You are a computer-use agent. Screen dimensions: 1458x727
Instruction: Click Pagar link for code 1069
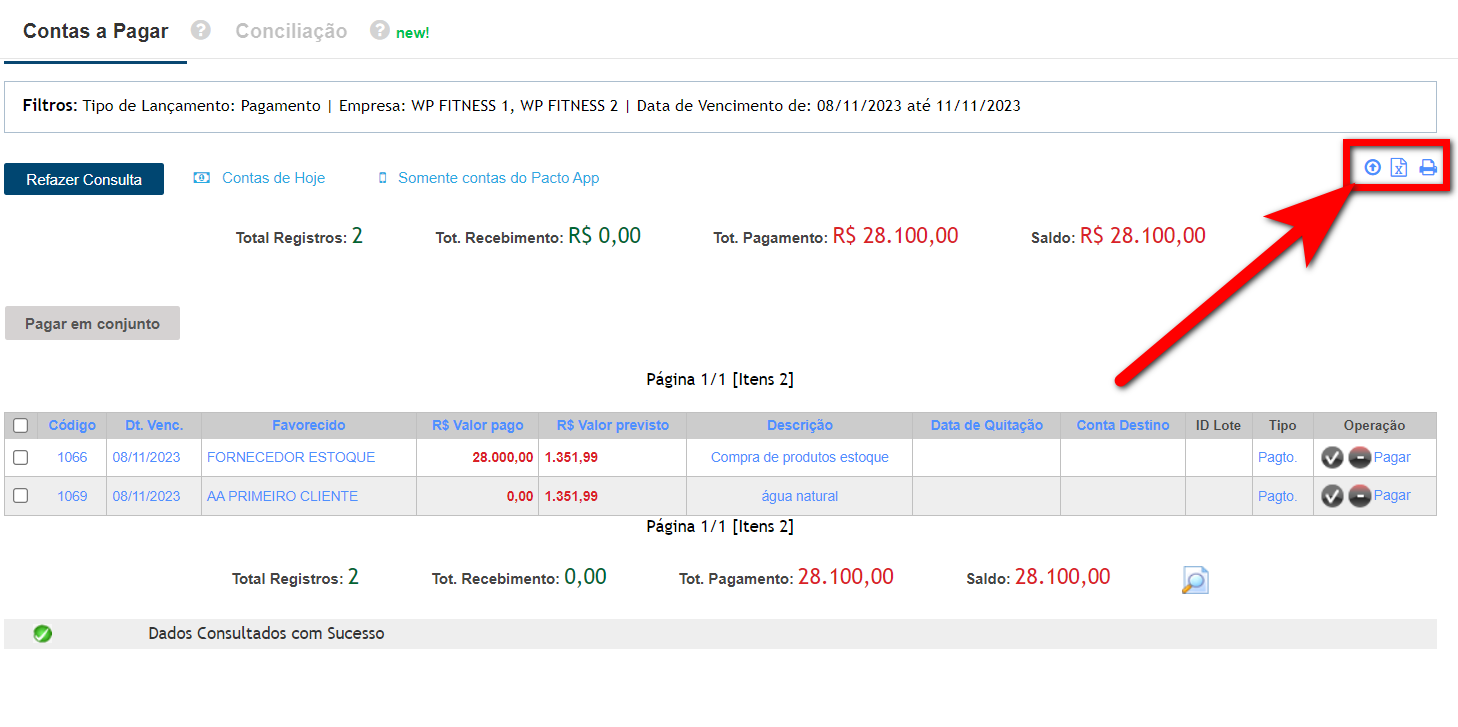pyautogui.click(x=1392, y=496)
